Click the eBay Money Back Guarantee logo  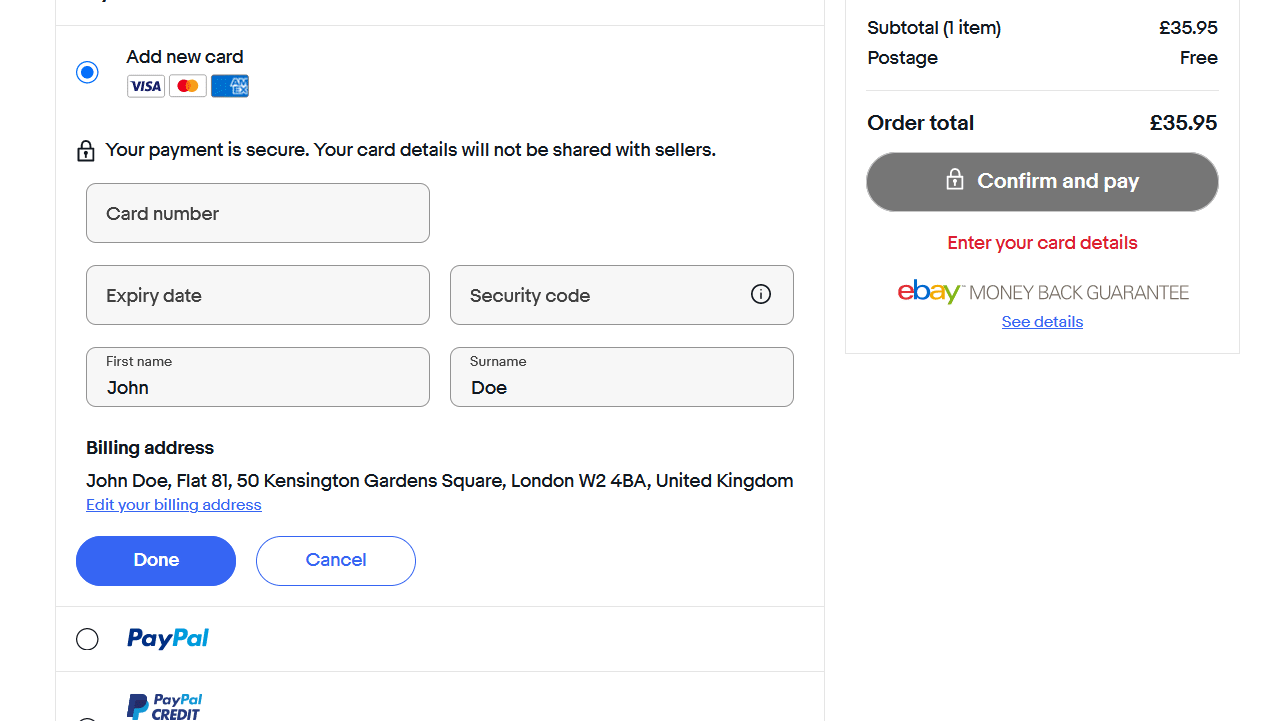[1042, 291]
